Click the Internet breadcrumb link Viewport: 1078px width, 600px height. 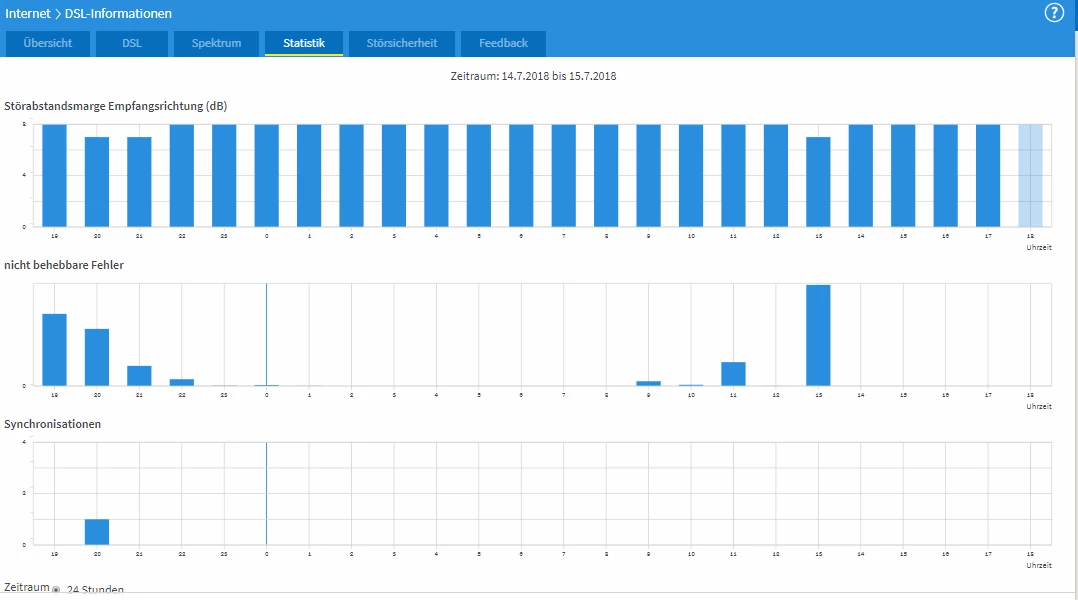28,14
